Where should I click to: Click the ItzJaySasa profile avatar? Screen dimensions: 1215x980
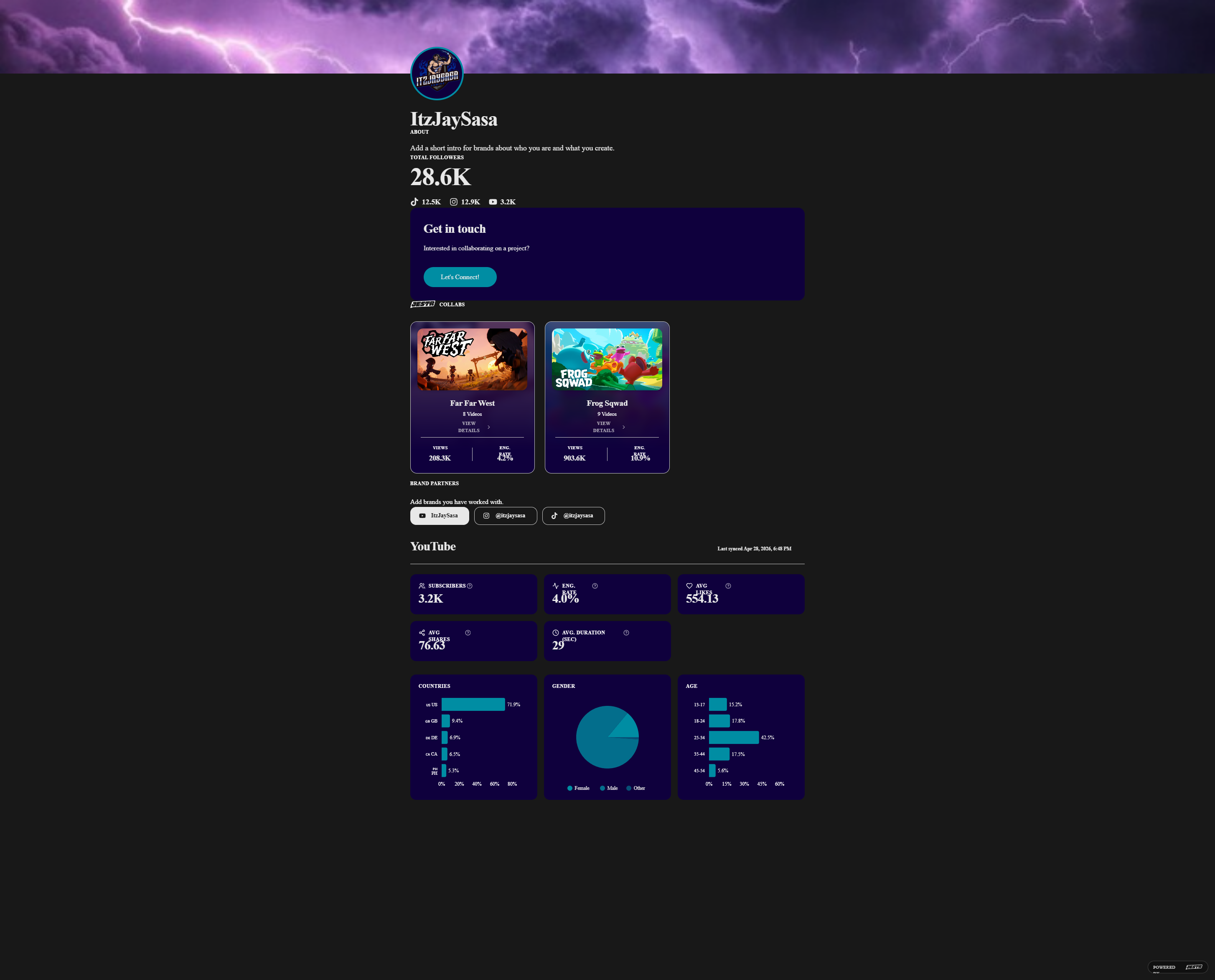(437, 74)
